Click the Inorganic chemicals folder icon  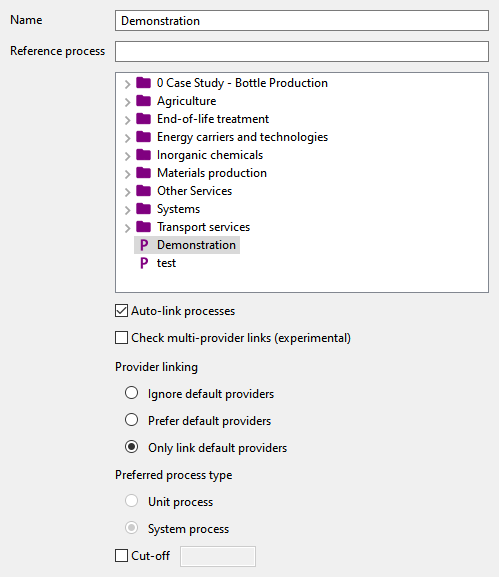coord(144,155)
